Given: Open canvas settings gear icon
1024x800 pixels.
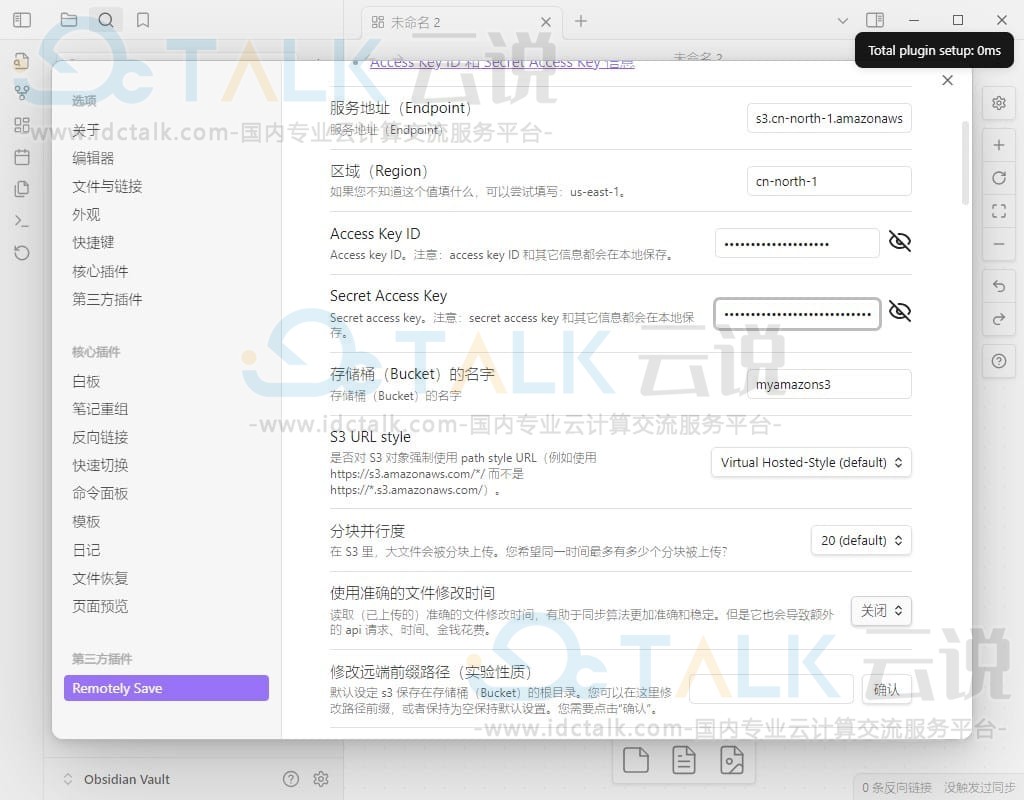Looking at the screenshot, I should (x=999, y=103).
